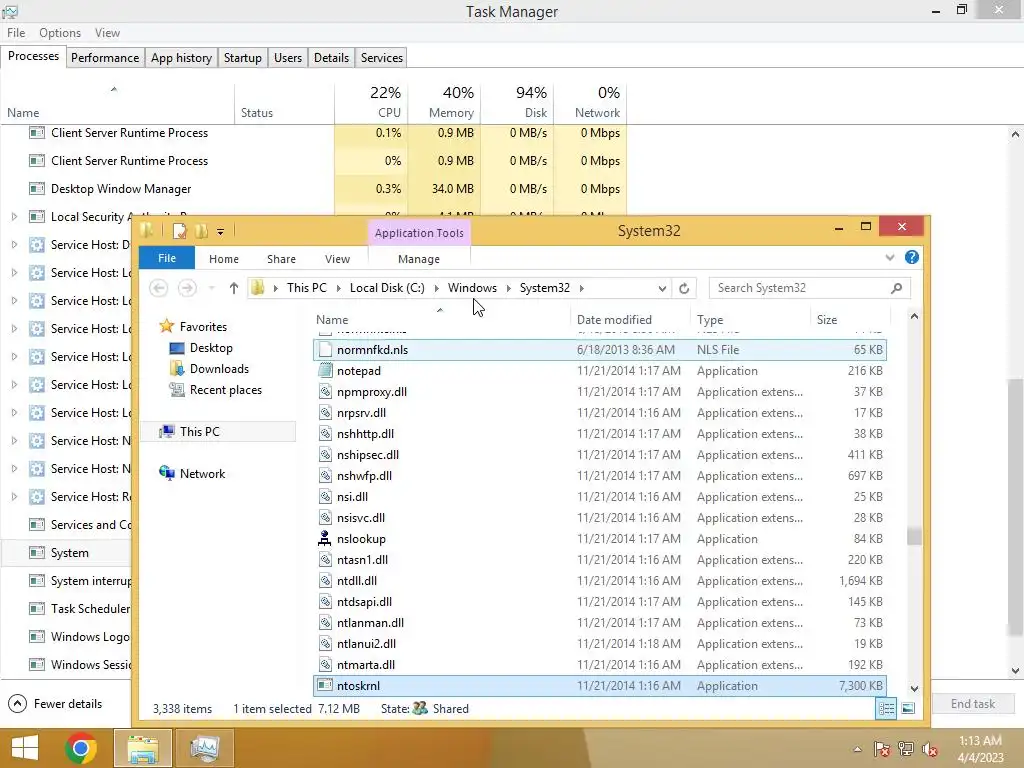Switch to large icons view in status bar
The height and width of the screenshot is (768, 1024).
point(908,709)
